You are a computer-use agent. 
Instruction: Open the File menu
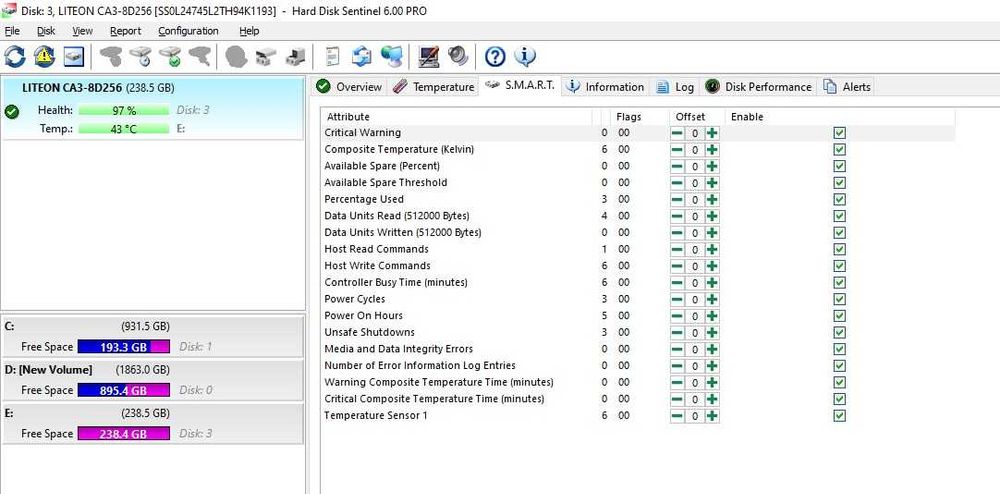[12, 31]
